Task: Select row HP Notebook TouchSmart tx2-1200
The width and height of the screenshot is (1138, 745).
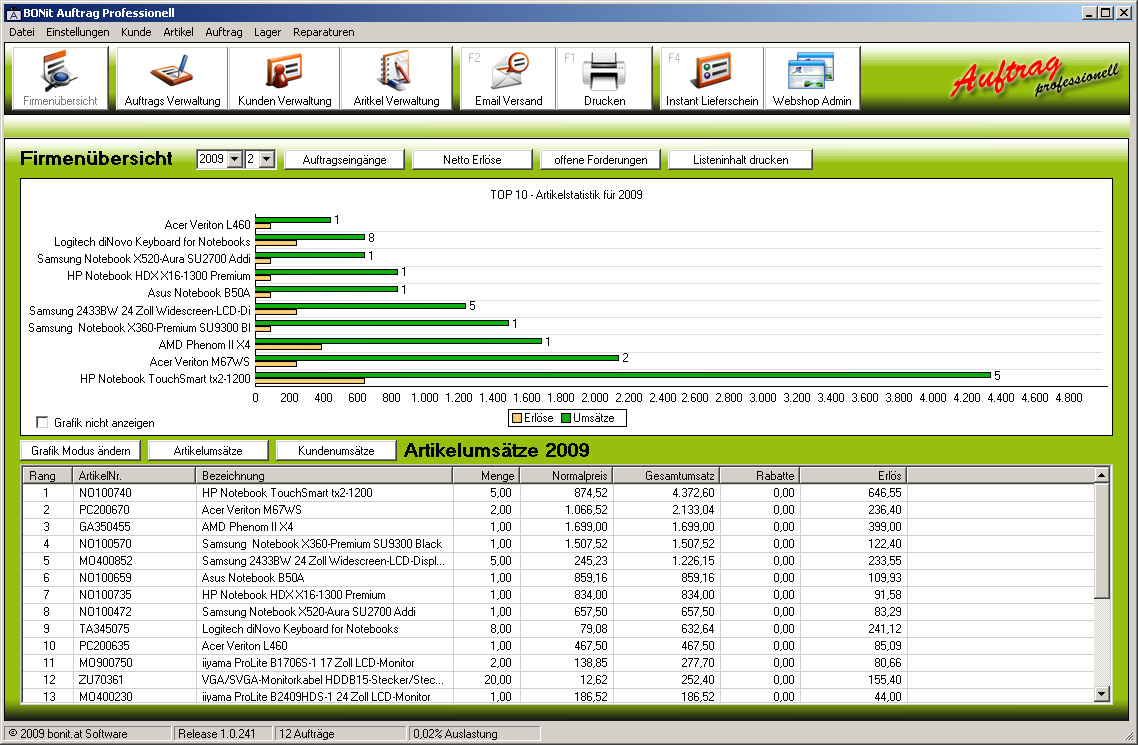Action: click(558, 493)
